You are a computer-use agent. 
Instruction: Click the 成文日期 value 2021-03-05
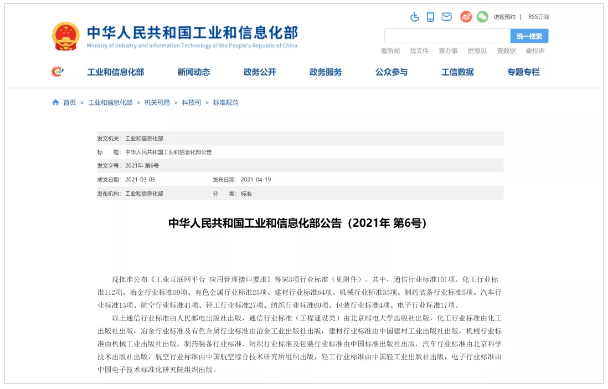pos(140,180)
